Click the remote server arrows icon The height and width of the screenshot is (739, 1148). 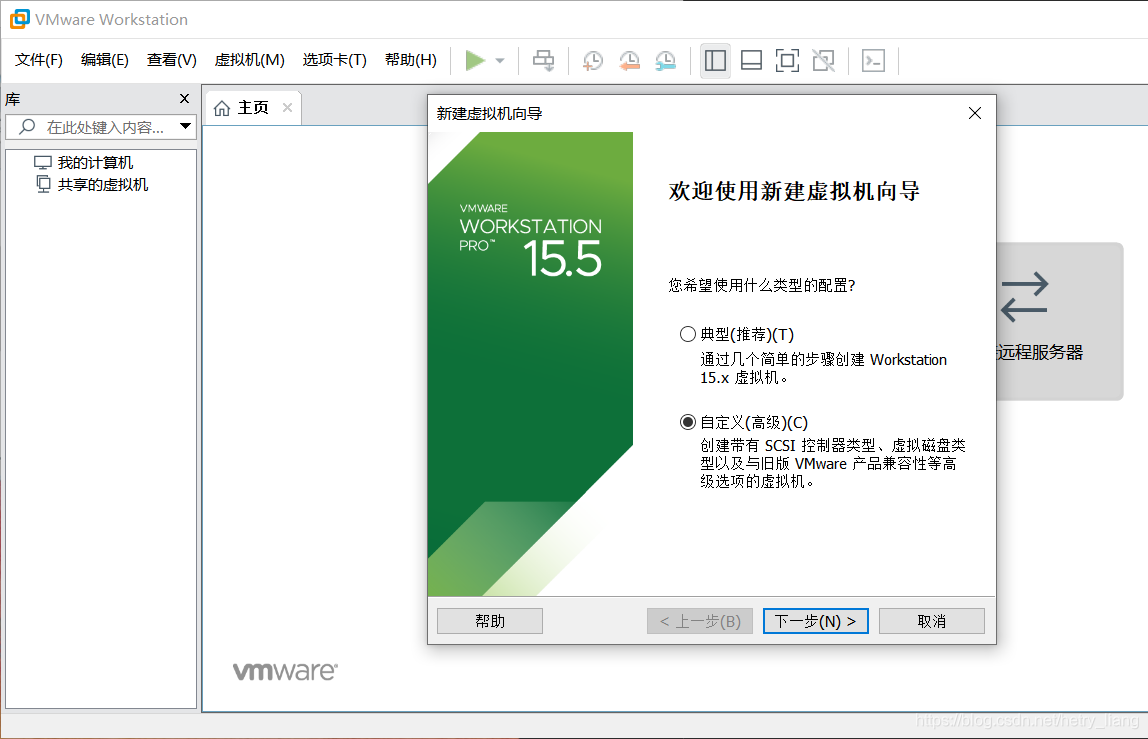coord(1024,297)
